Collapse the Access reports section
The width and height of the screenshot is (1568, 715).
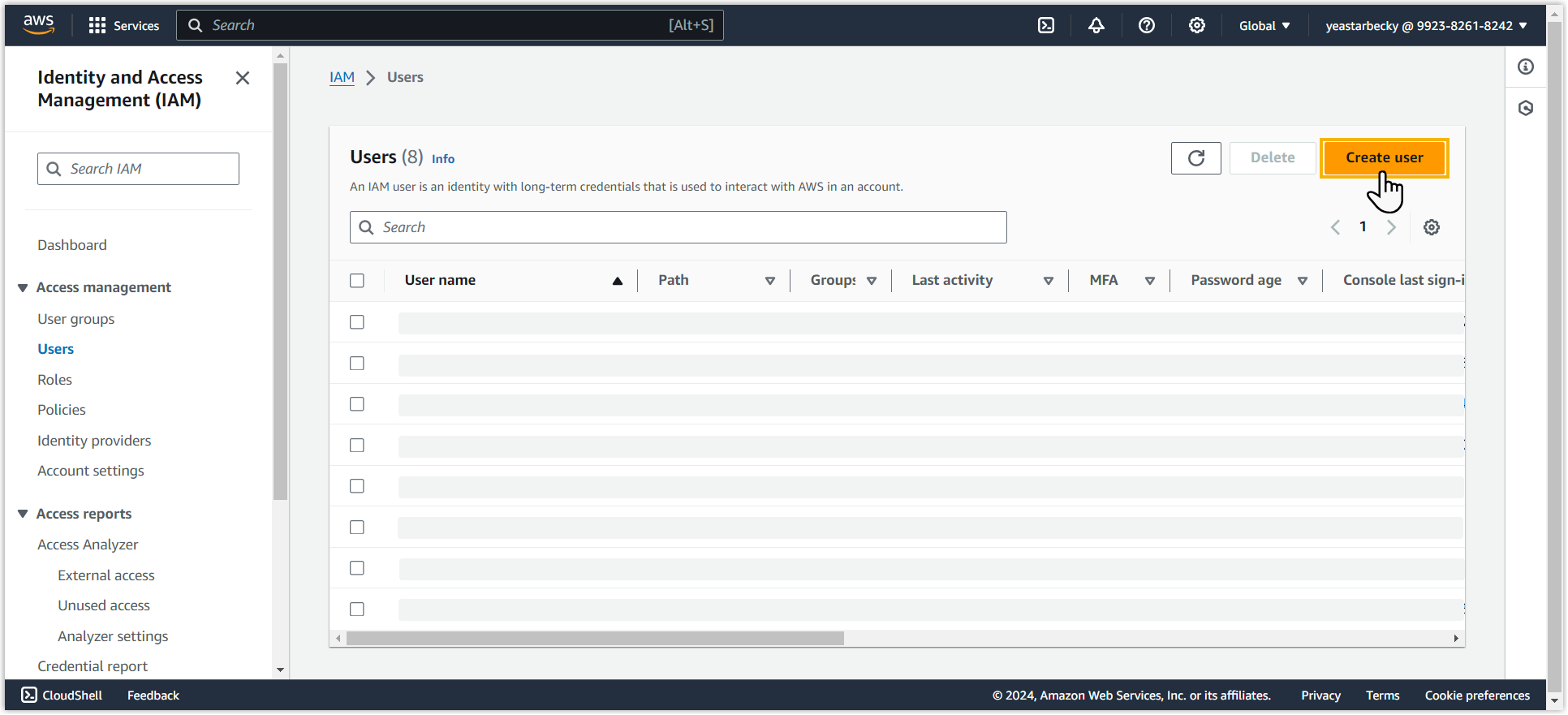23,514
